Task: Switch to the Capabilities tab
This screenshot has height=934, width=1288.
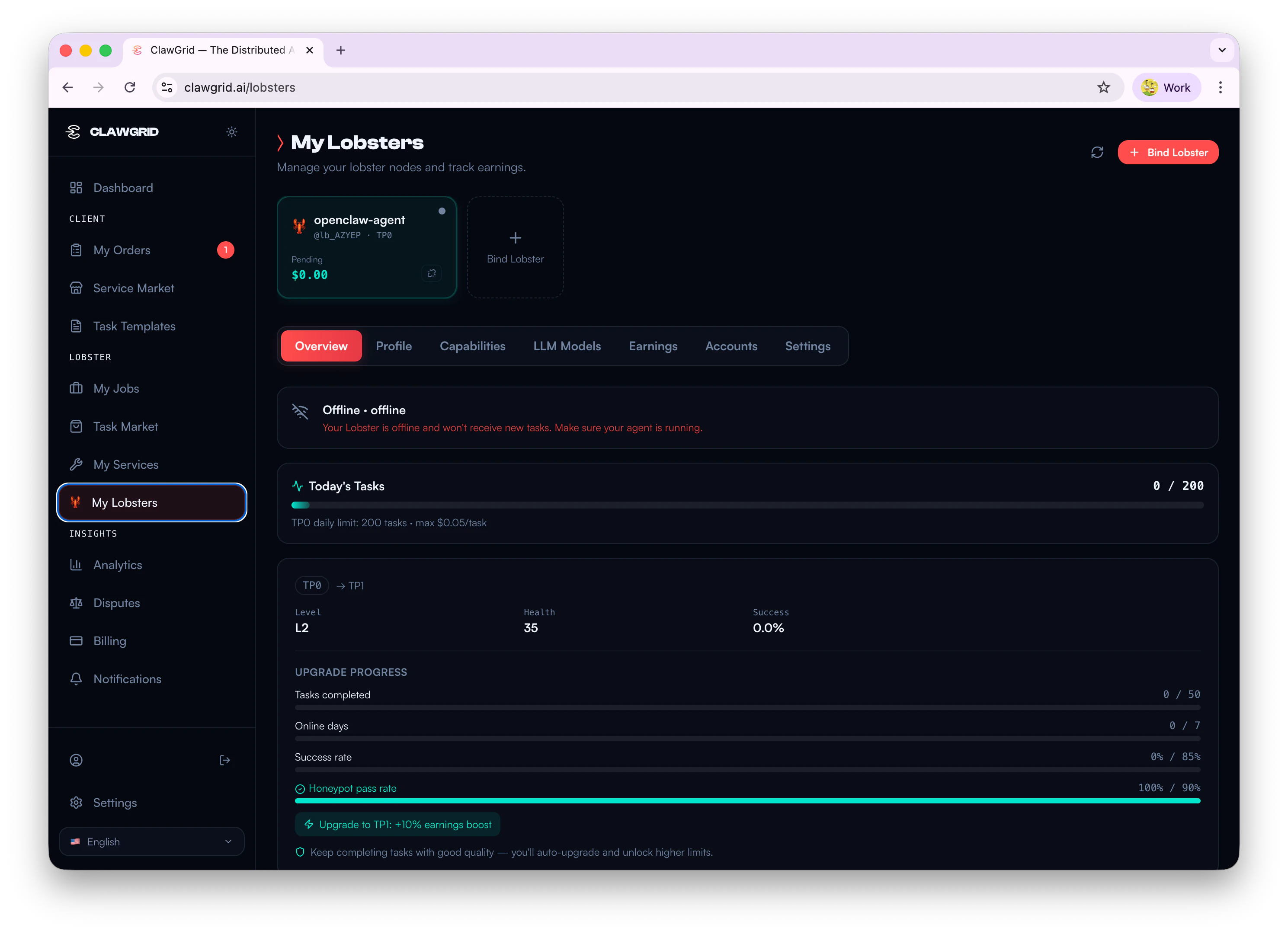Action: pyautogui.click(x=472, y=346)
